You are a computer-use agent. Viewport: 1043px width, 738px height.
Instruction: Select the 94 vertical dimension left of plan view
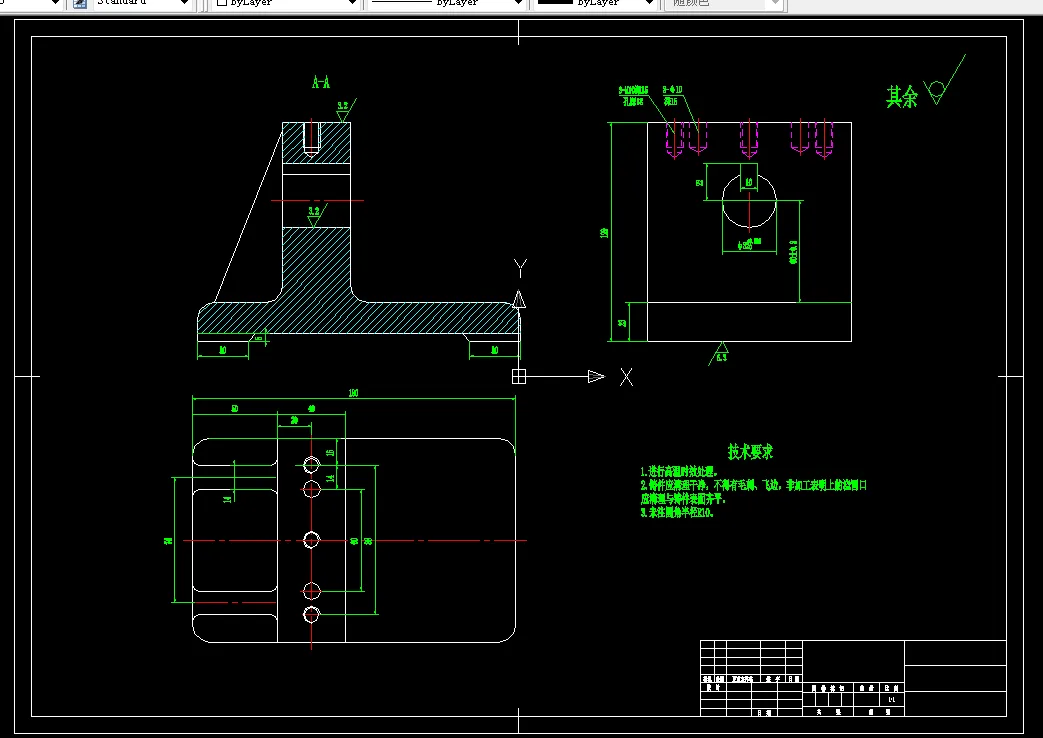coord(169,540)
